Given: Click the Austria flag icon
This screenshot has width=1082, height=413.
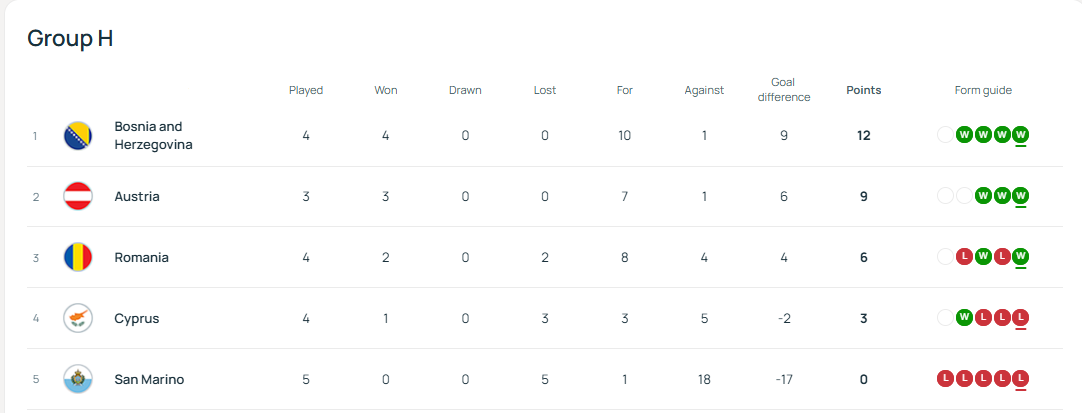Looking at the screenshot, I should point(78,197).
